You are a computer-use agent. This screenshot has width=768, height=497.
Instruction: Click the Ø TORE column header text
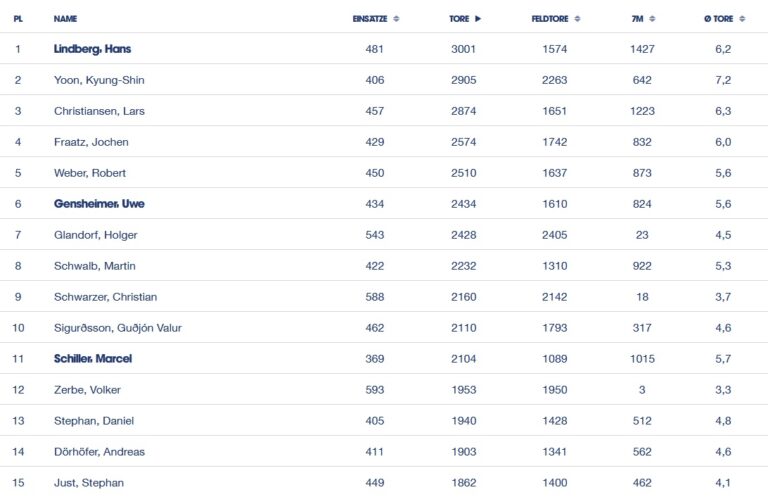coord(719,19)
